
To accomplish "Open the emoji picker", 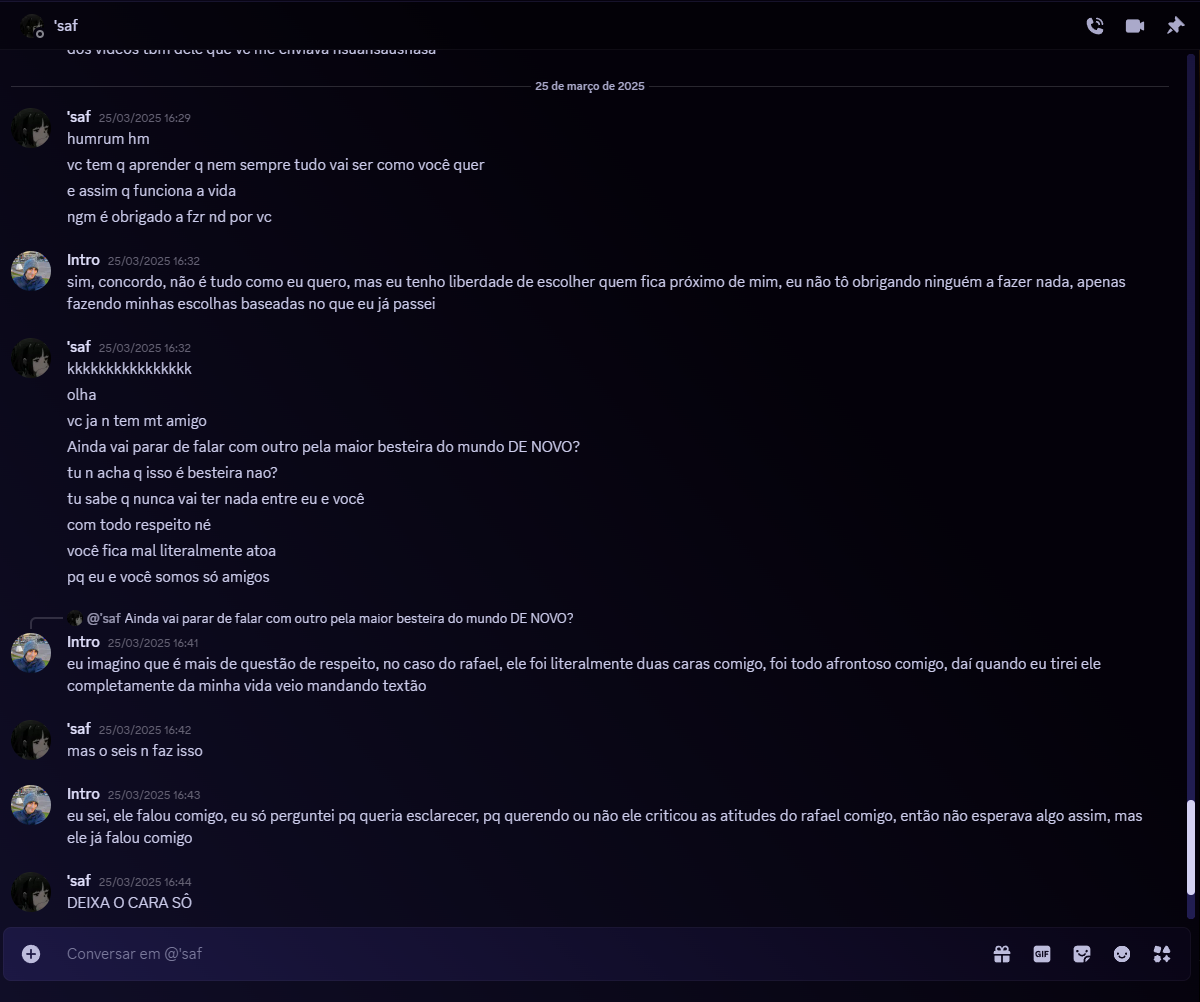I will (x=1122, y=954).
